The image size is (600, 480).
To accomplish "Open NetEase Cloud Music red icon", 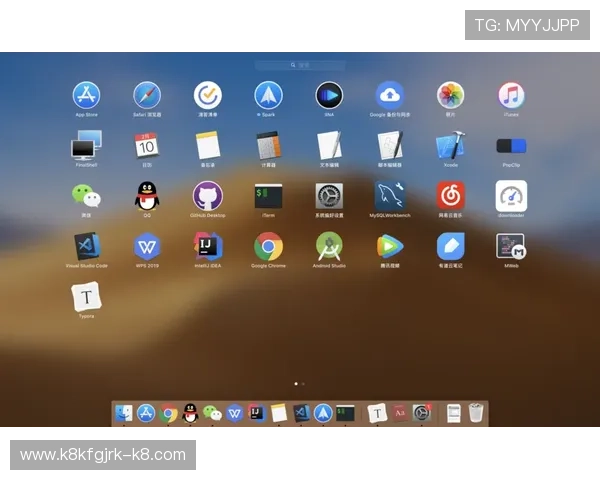I will point(450,196).
